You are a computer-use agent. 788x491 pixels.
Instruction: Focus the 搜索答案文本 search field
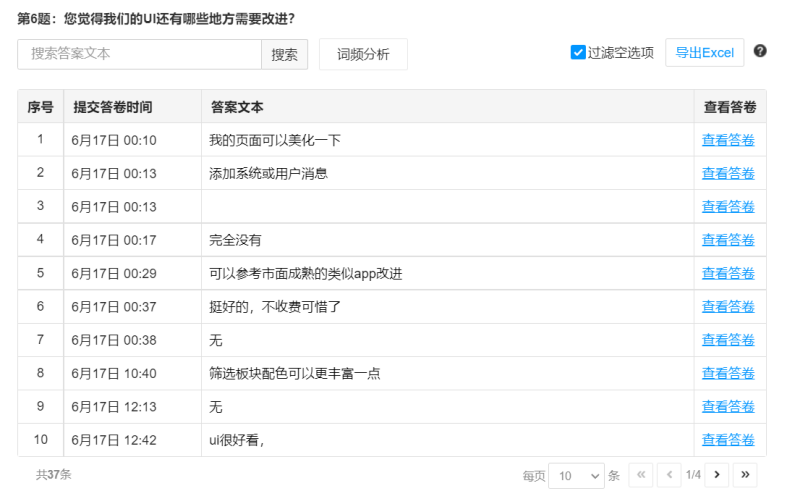(140, 54)
